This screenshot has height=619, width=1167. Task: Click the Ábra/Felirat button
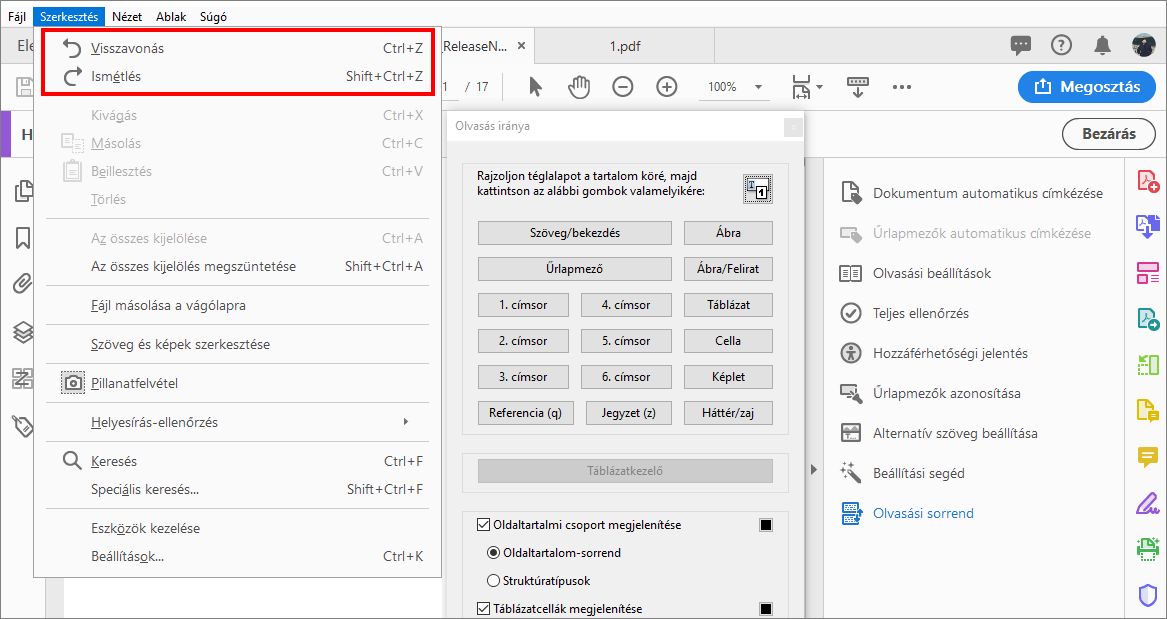(x=728, y=269)
